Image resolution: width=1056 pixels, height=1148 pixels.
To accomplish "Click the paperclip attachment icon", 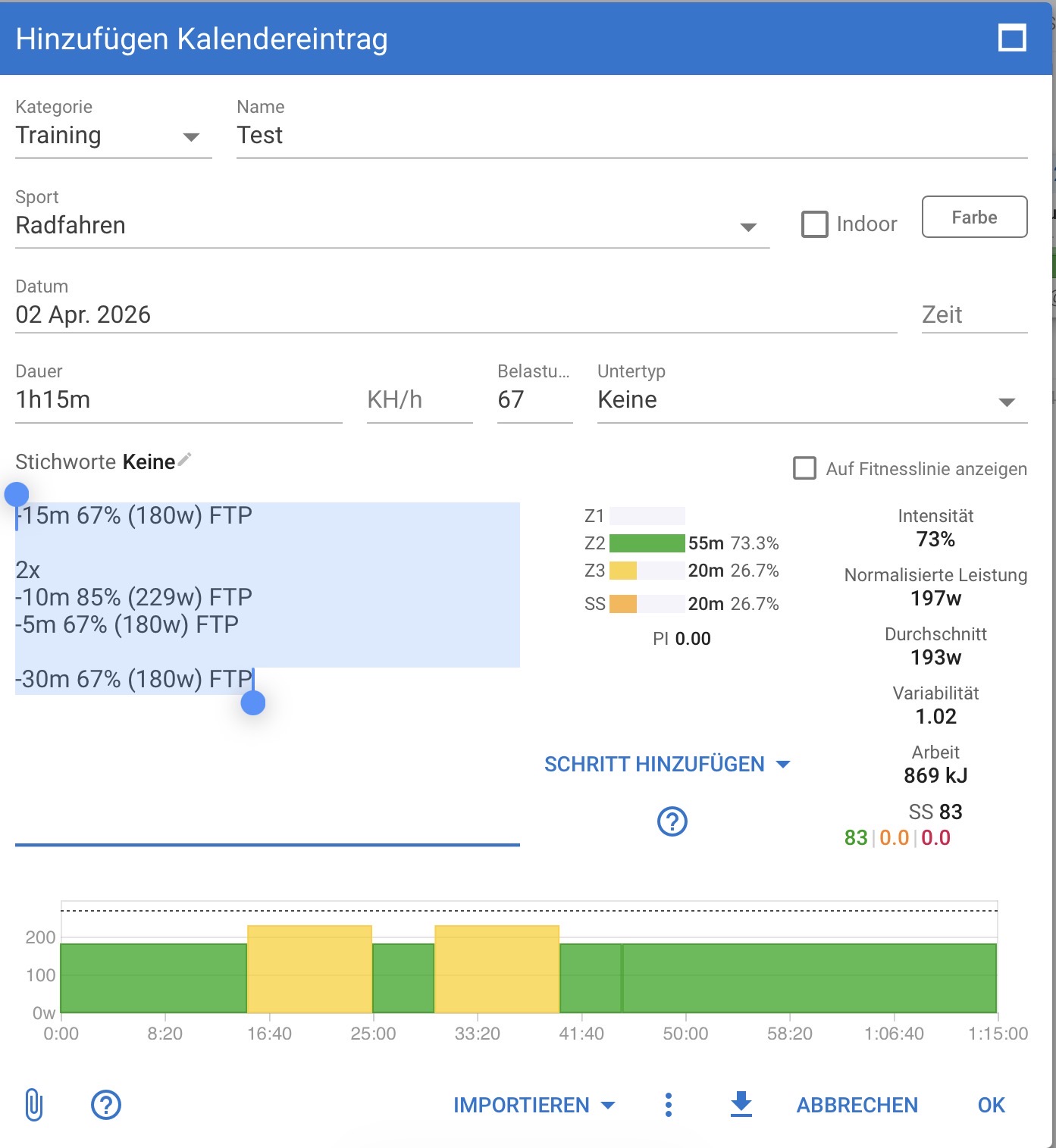I will 34,1104.
